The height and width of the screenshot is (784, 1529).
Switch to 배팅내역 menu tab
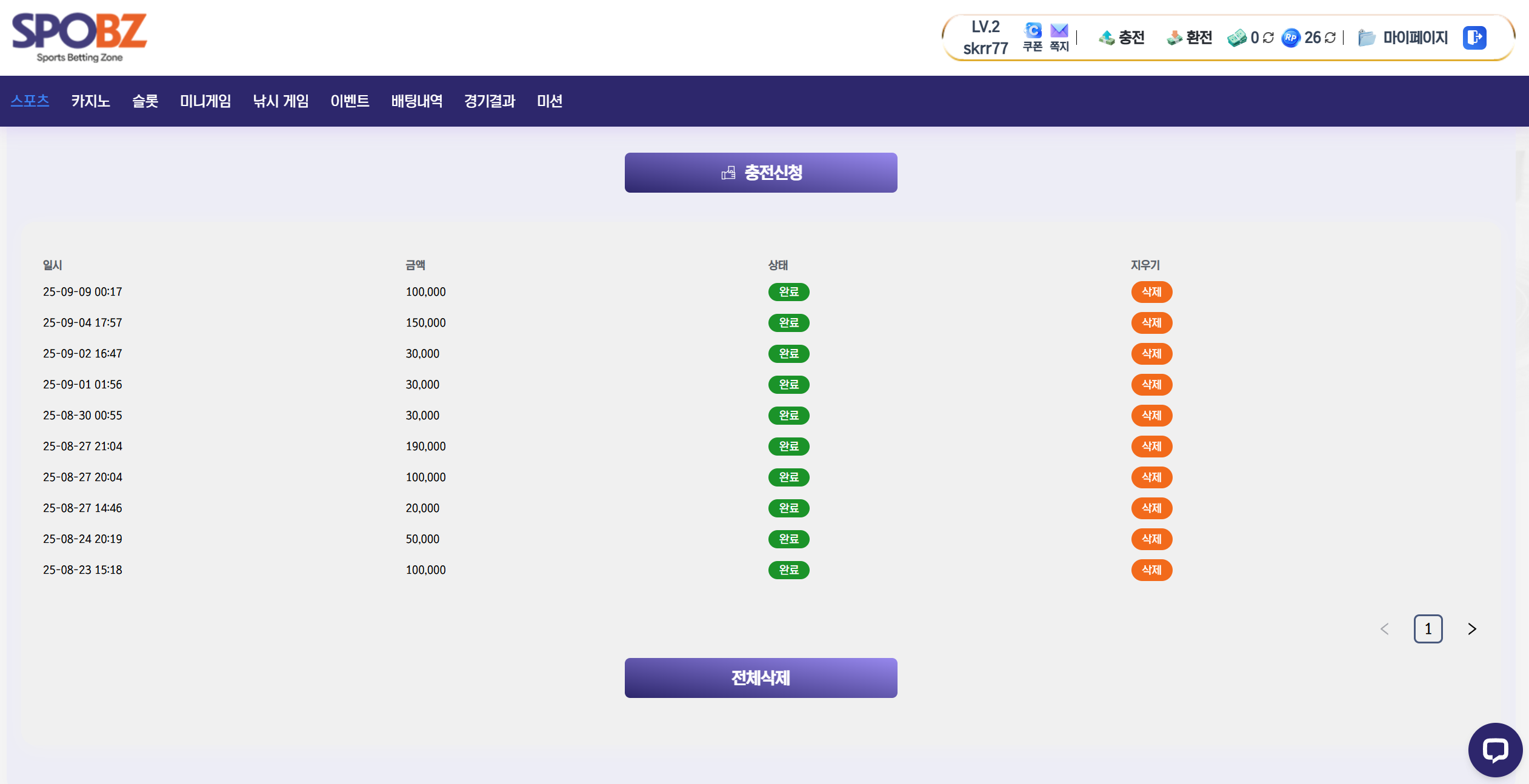point(416,101)
